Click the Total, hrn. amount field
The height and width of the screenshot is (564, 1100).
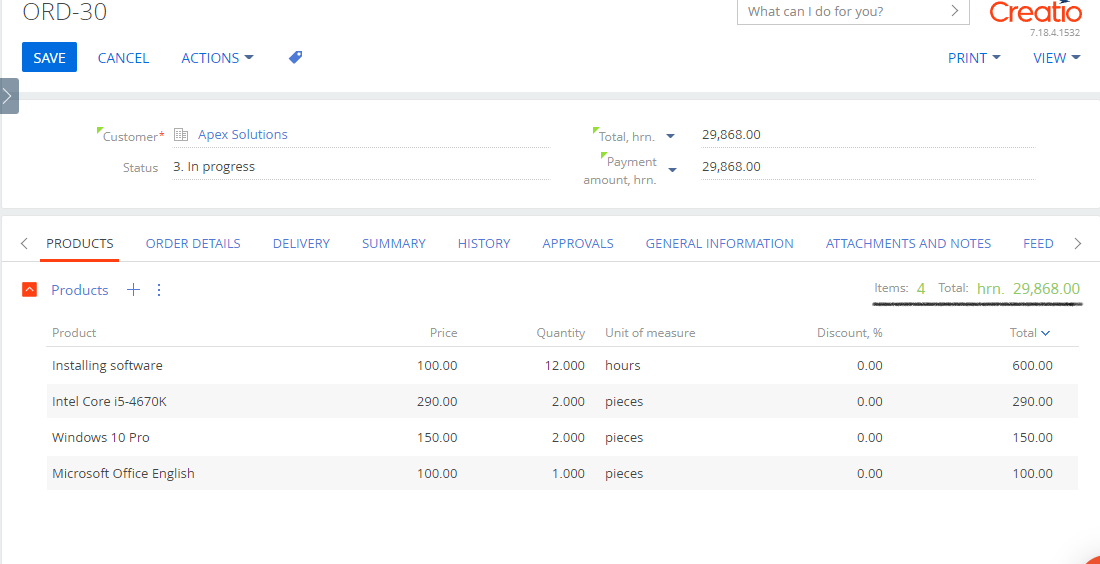(868, 135)
